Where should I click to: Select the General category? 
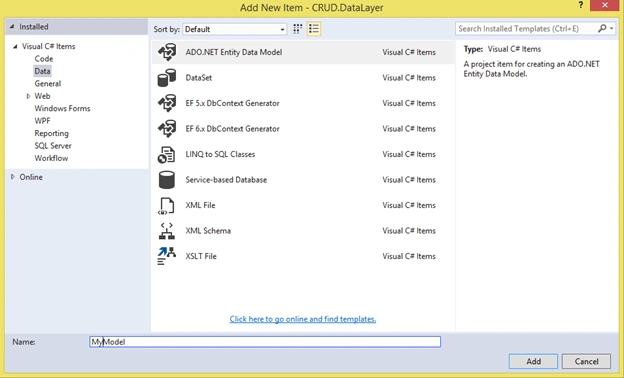[48, 84]
